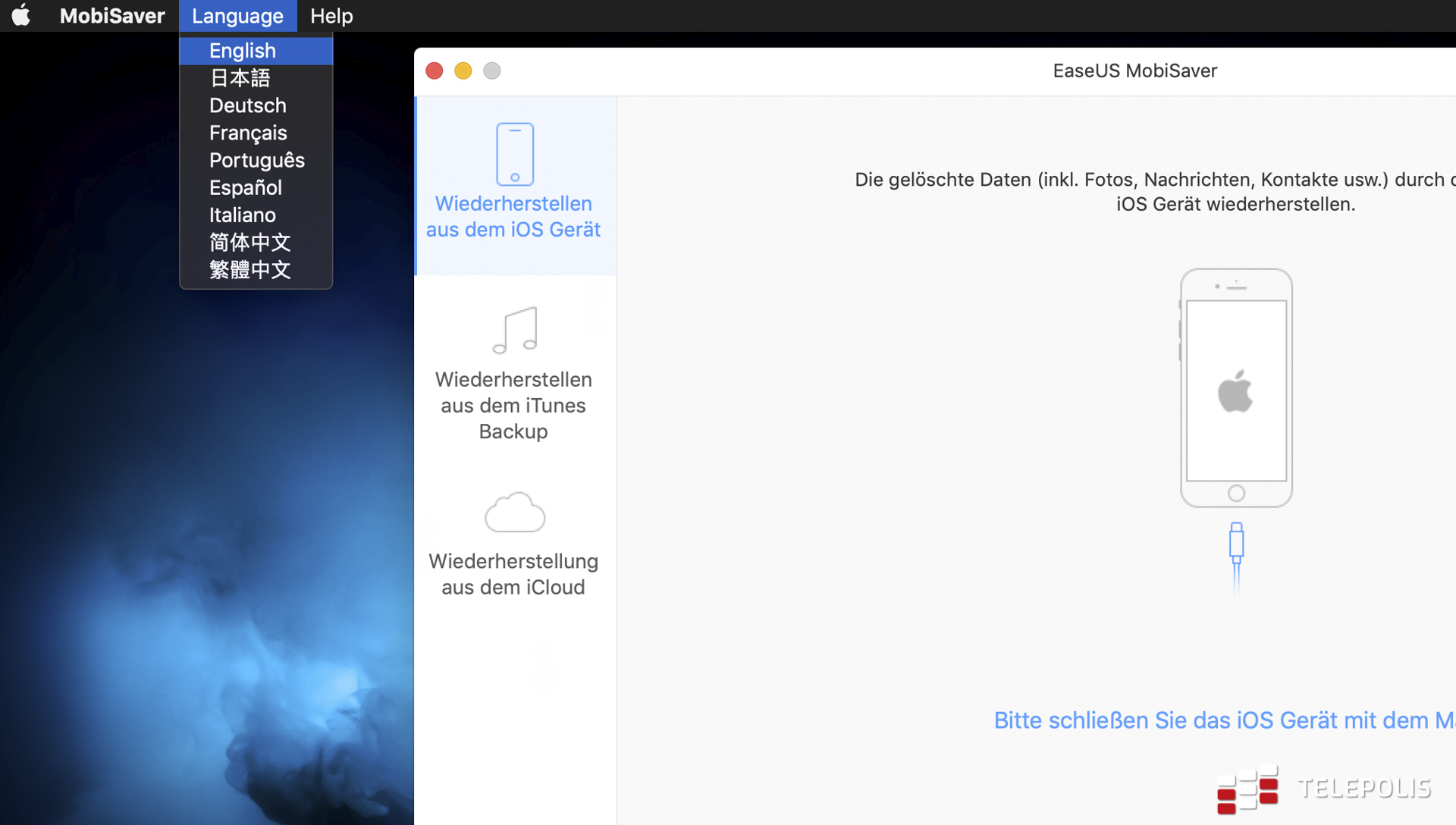This screenshot has width=1456, height=825.
Task: Click the Lightning cable connector graphic
Action: (1236, 544)
